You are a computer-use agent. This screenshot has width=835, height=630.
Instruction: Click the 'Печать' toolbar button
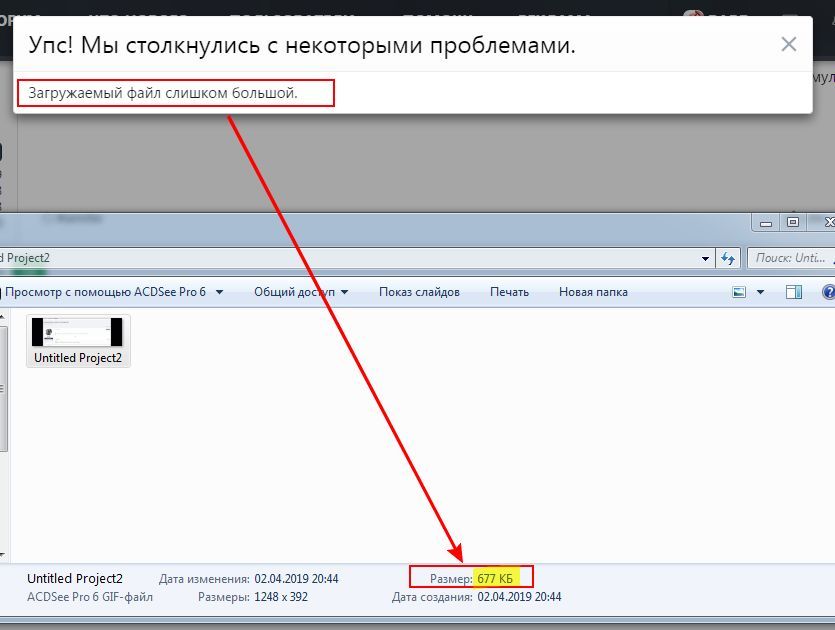coord(509,292)
